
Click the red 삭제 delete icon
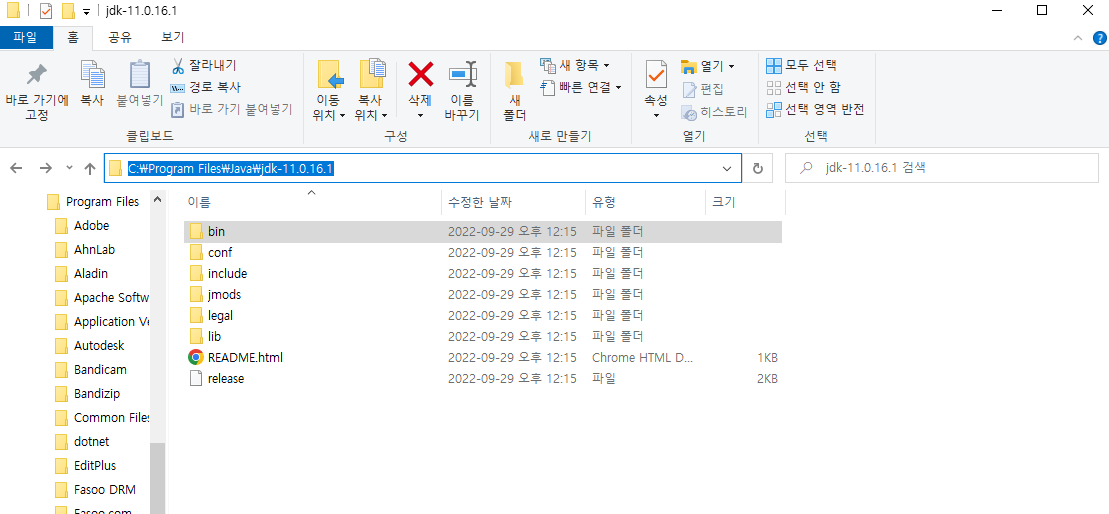pyautogui.click(x=421, y=74)
